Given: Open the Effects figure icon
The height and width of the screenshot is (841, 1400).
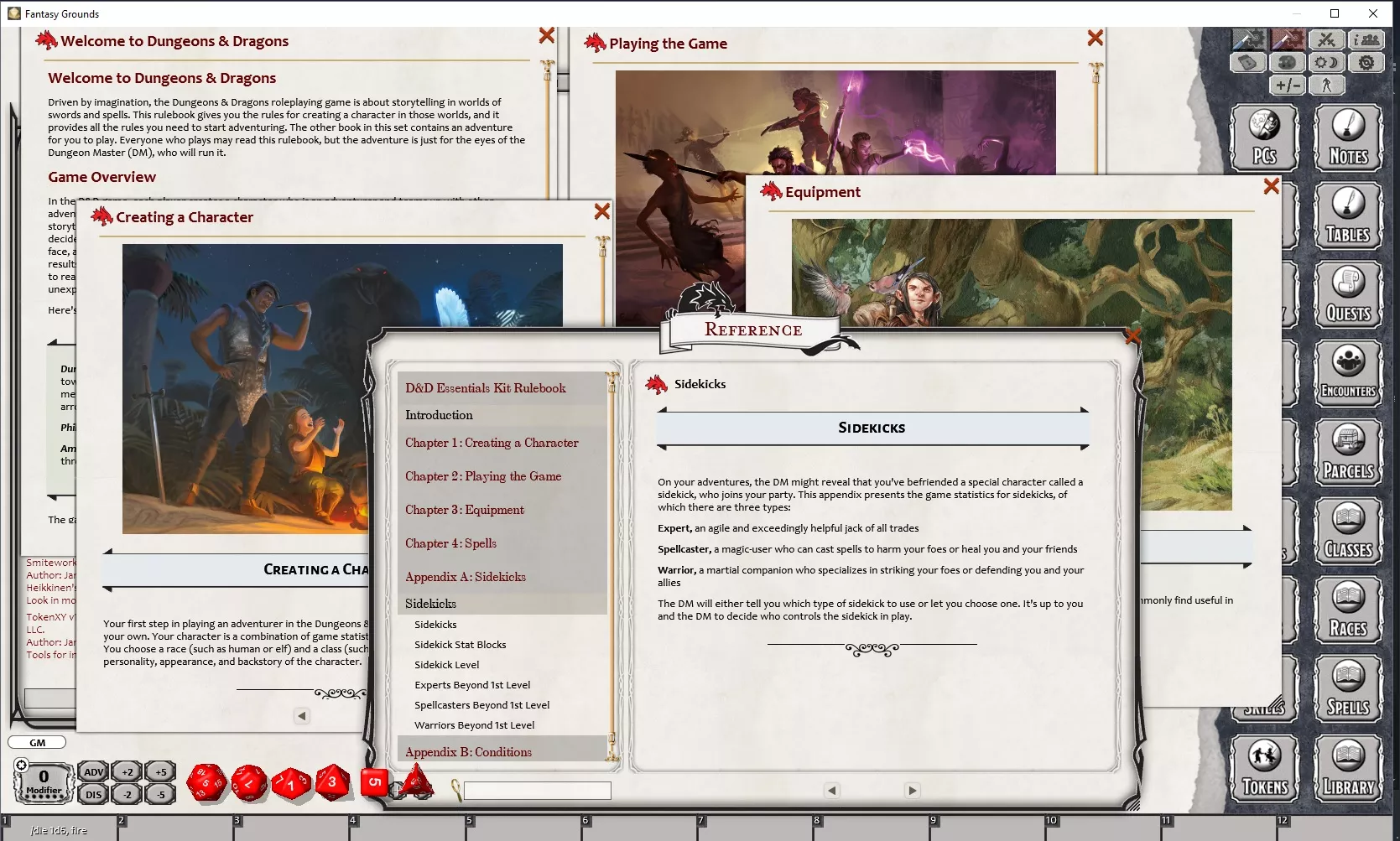Looking at the screenshot, I should (1327, 85).
